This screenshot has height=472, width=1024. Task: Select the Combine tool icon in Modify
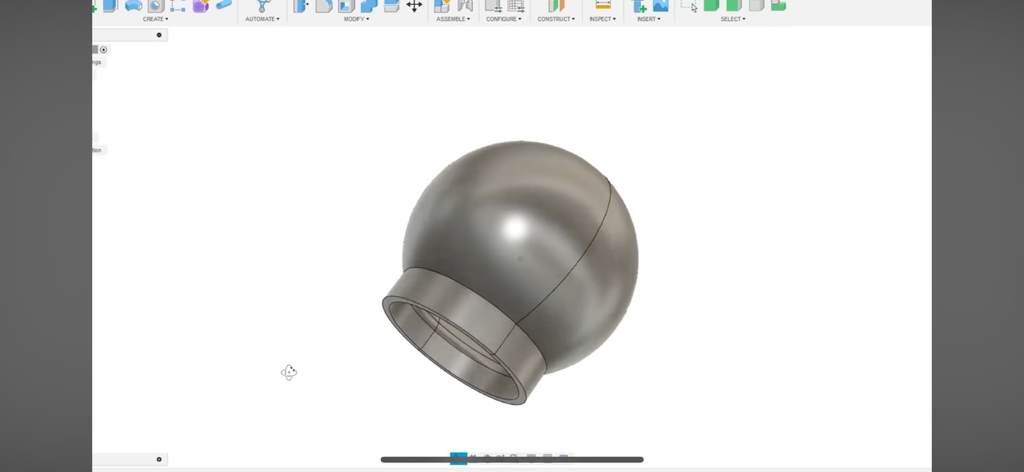coord(369,6)
